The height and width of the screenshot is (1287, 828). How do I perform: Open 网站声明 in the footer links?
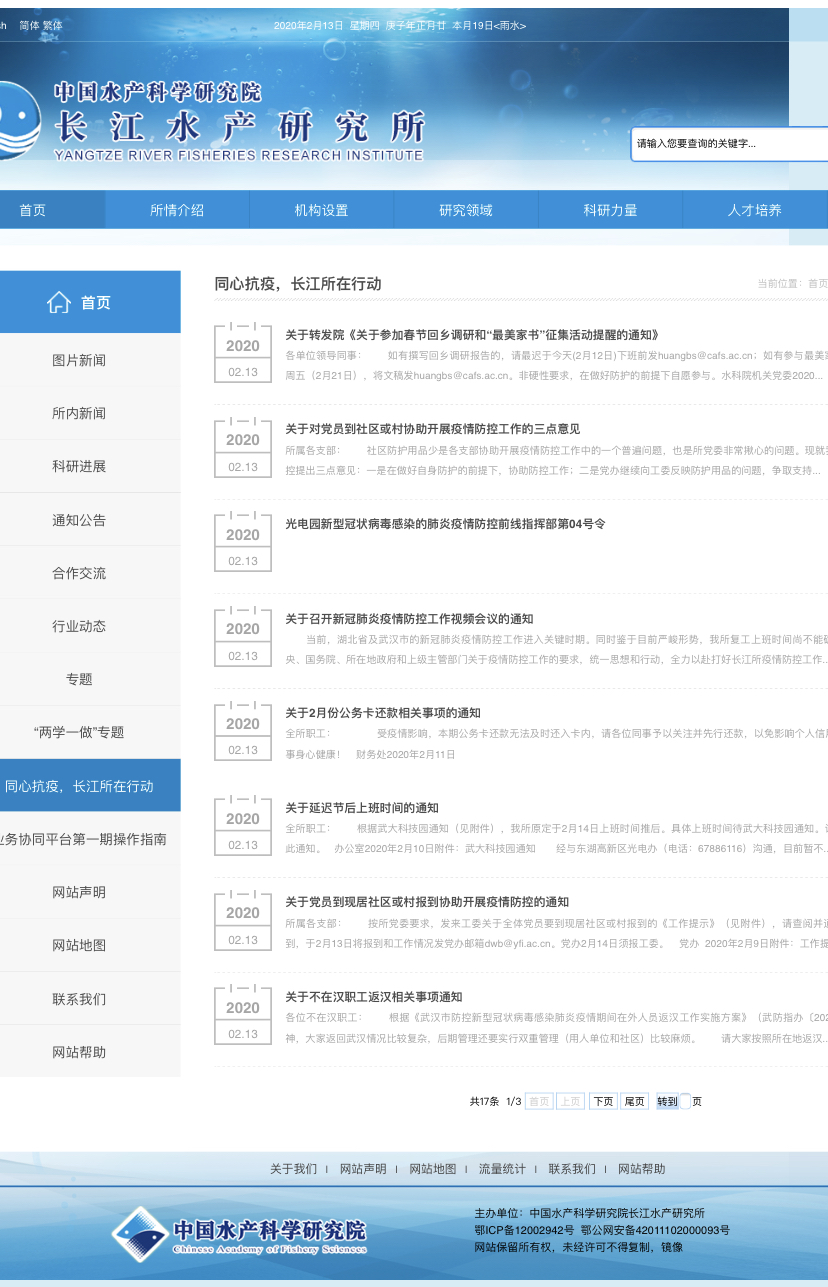pyautogui.click(x=363, y=1169)
